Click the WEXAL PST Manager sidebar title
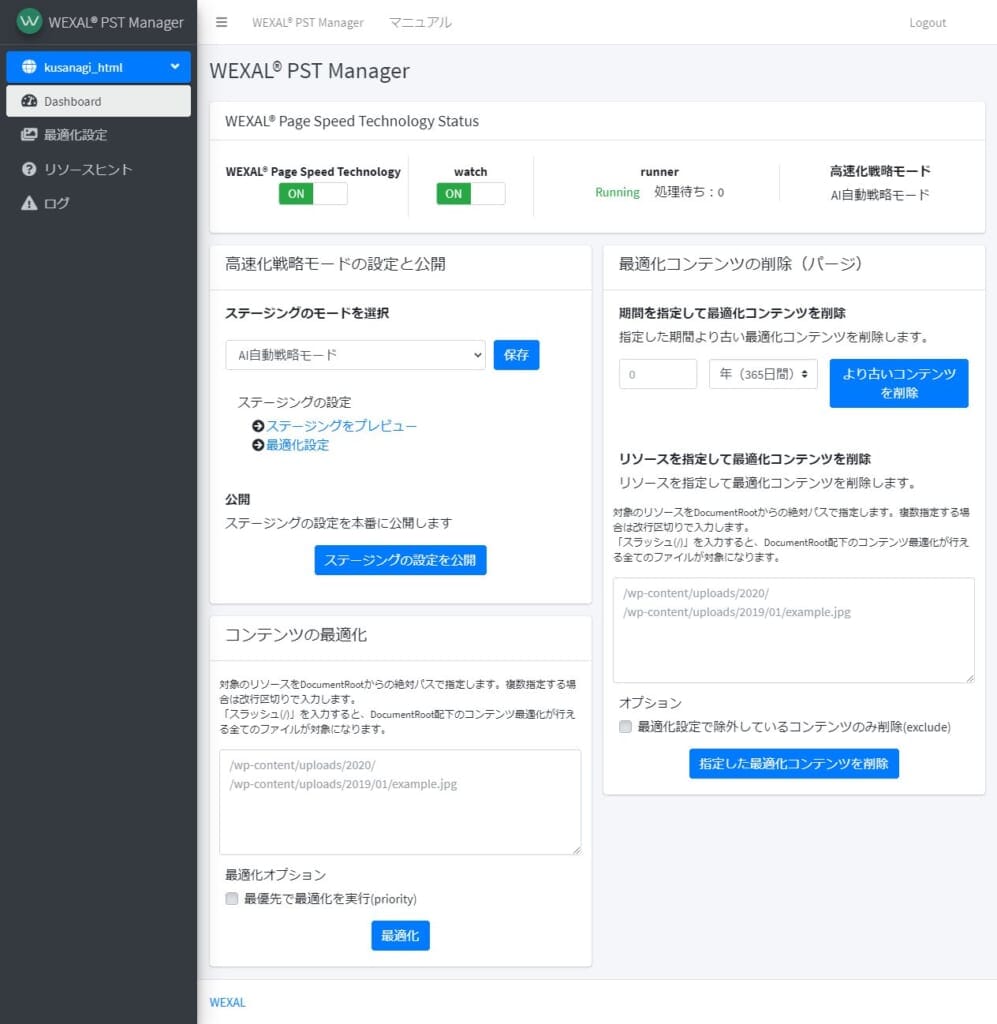Image resolution: width=997 pixels, height=1024 pixels. tap(116, 22)
